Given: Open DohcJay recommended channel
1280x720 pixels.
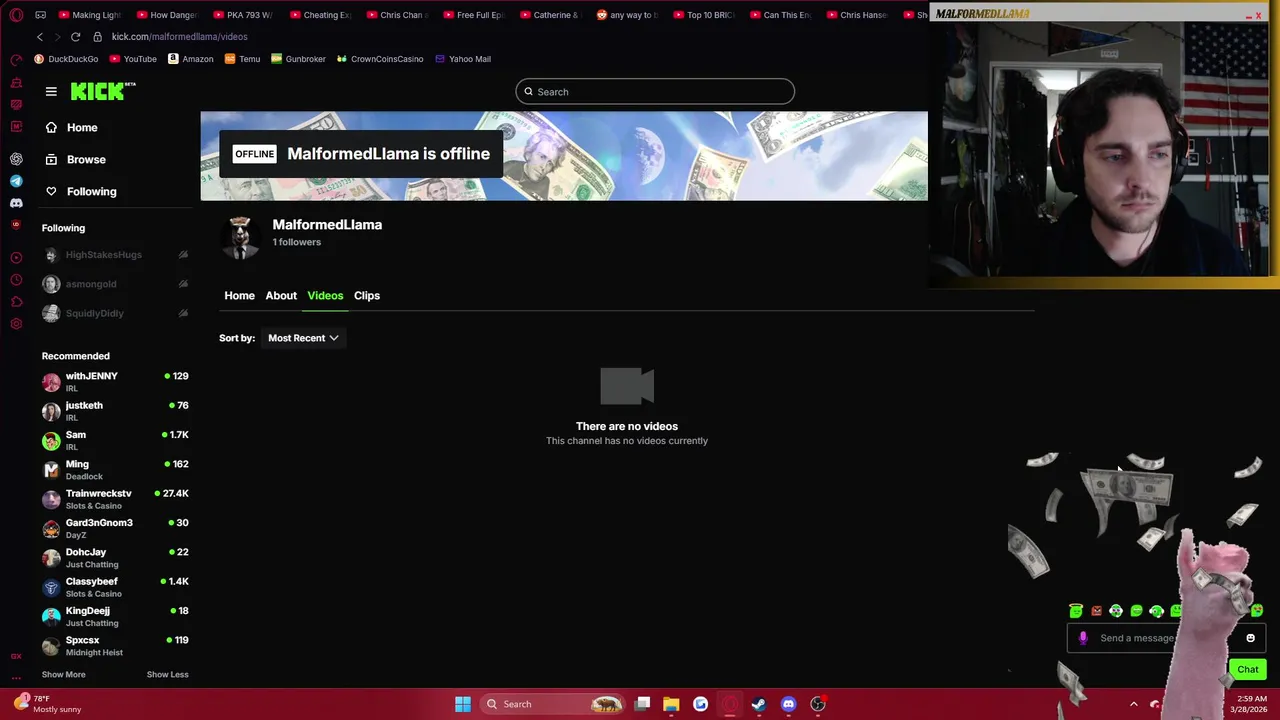Looking at the screenshot, I should click(x=115, y=558).
